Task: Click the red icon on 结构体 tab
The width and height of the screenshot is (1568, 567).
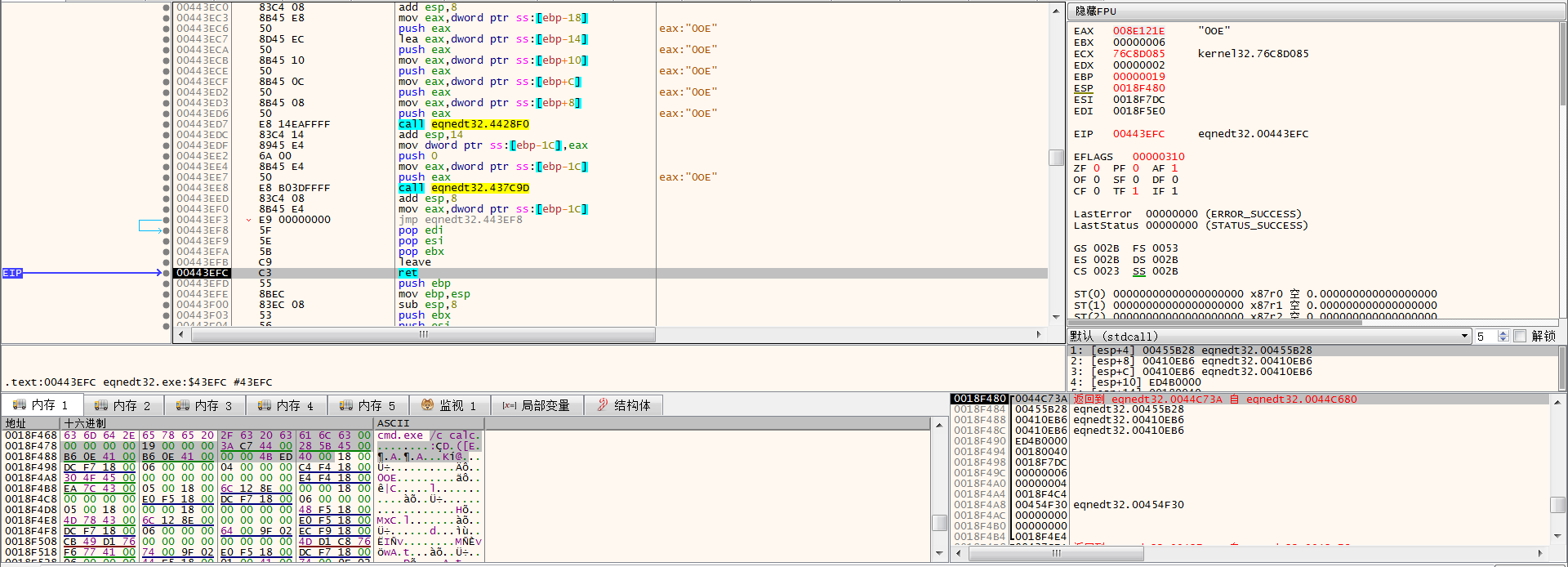Action: 603,405
